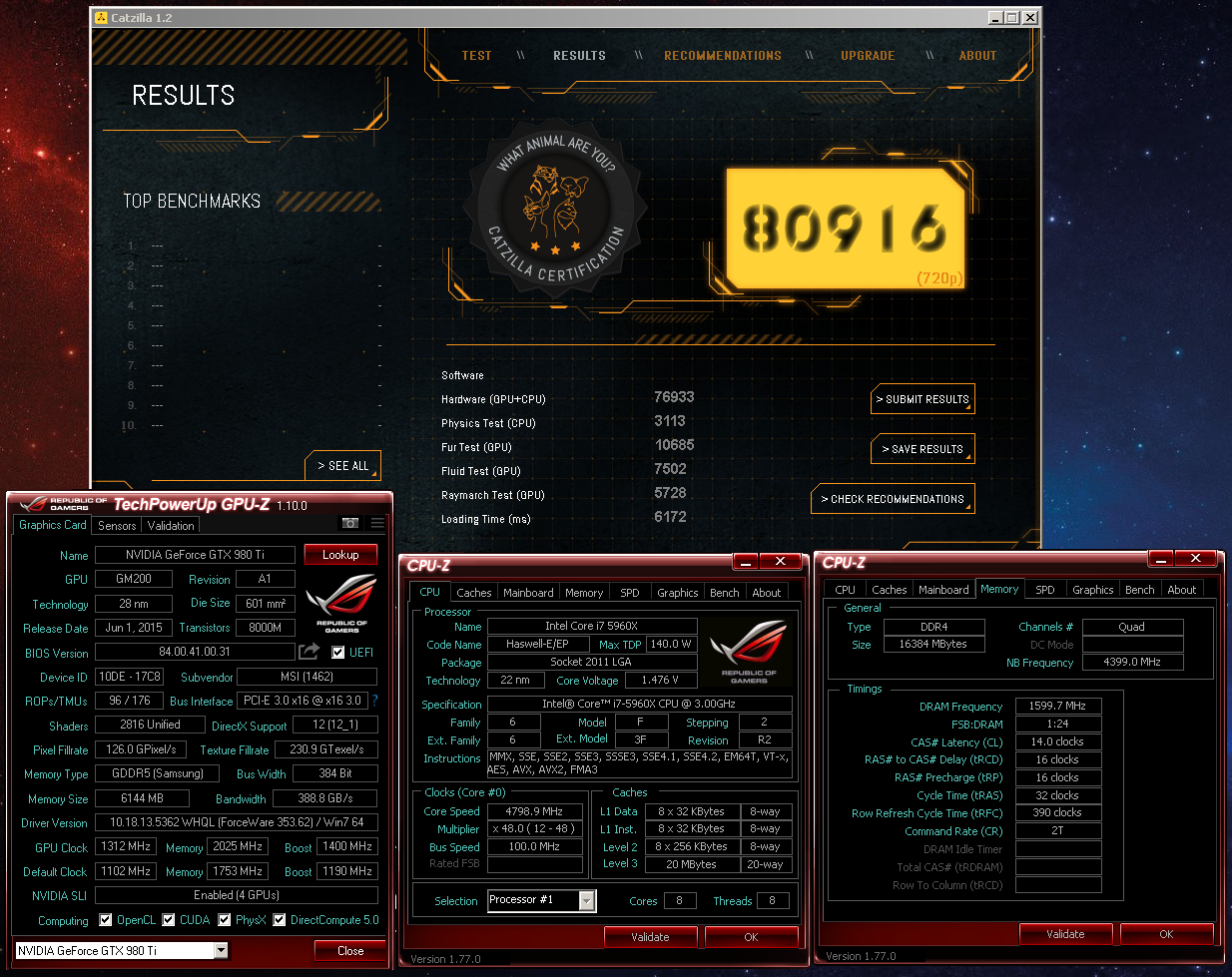Click CHECK RECOMMENDATIONS button
Image resolution: width=1232 pixels, height=977 pixels.
(x=893, y=499)
